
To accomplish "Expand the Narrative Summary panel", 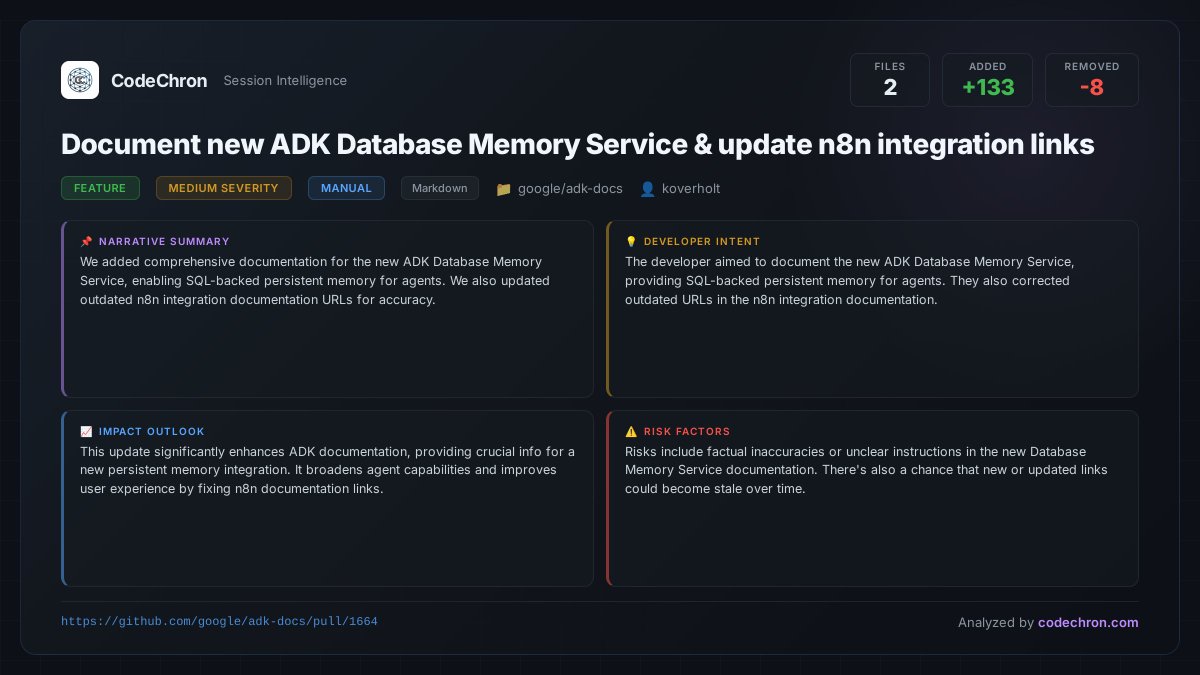I will coord(327,309).
